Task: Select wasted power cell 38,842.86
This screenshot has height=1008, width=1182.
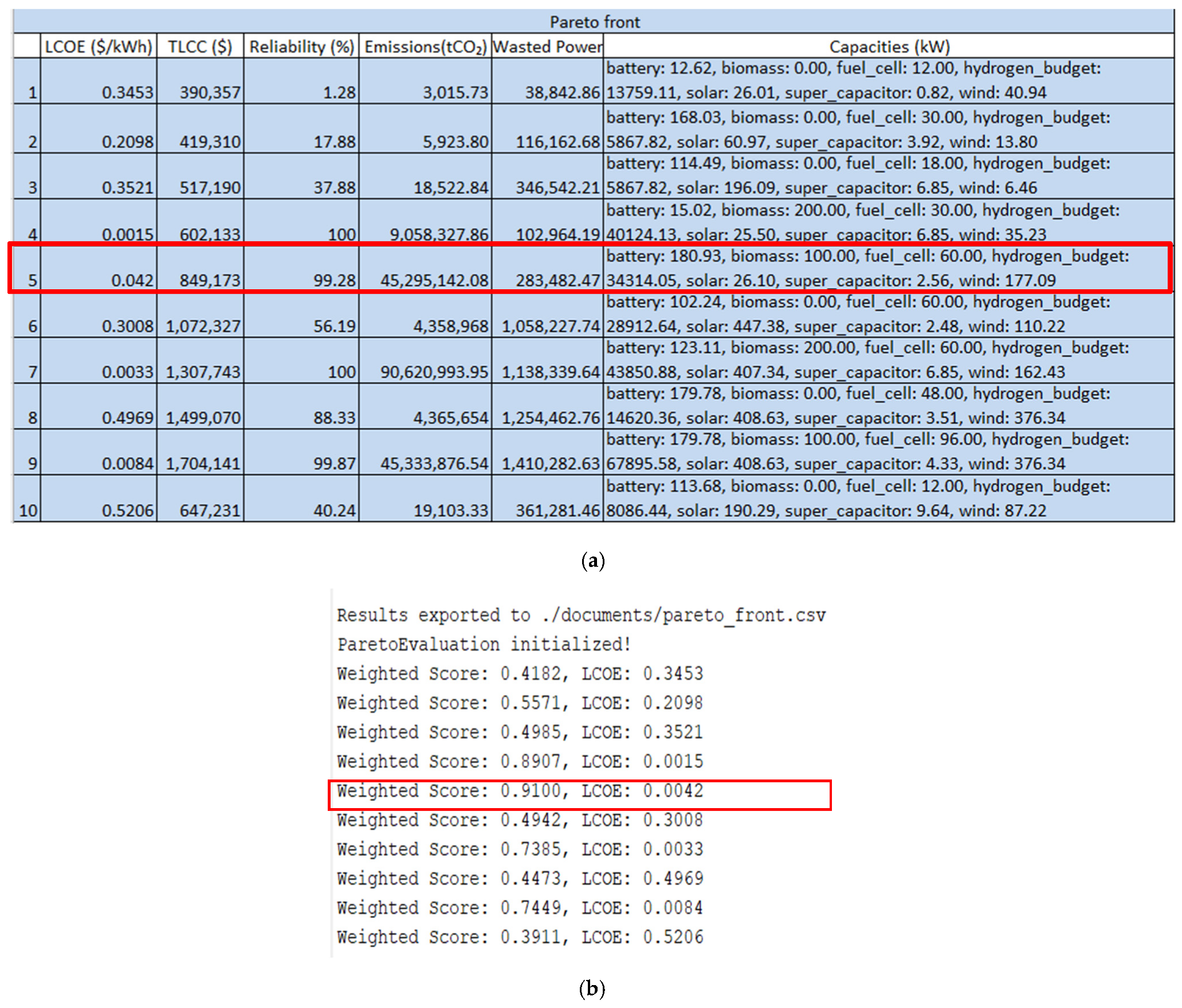Action: pyautogui.click(x=547, y=81)
